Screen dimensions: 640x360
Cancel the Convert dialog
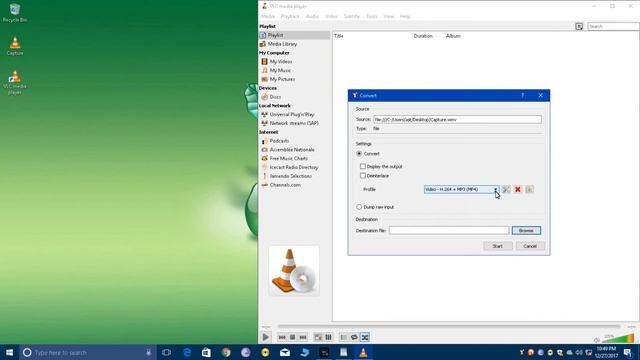point(530,246)
